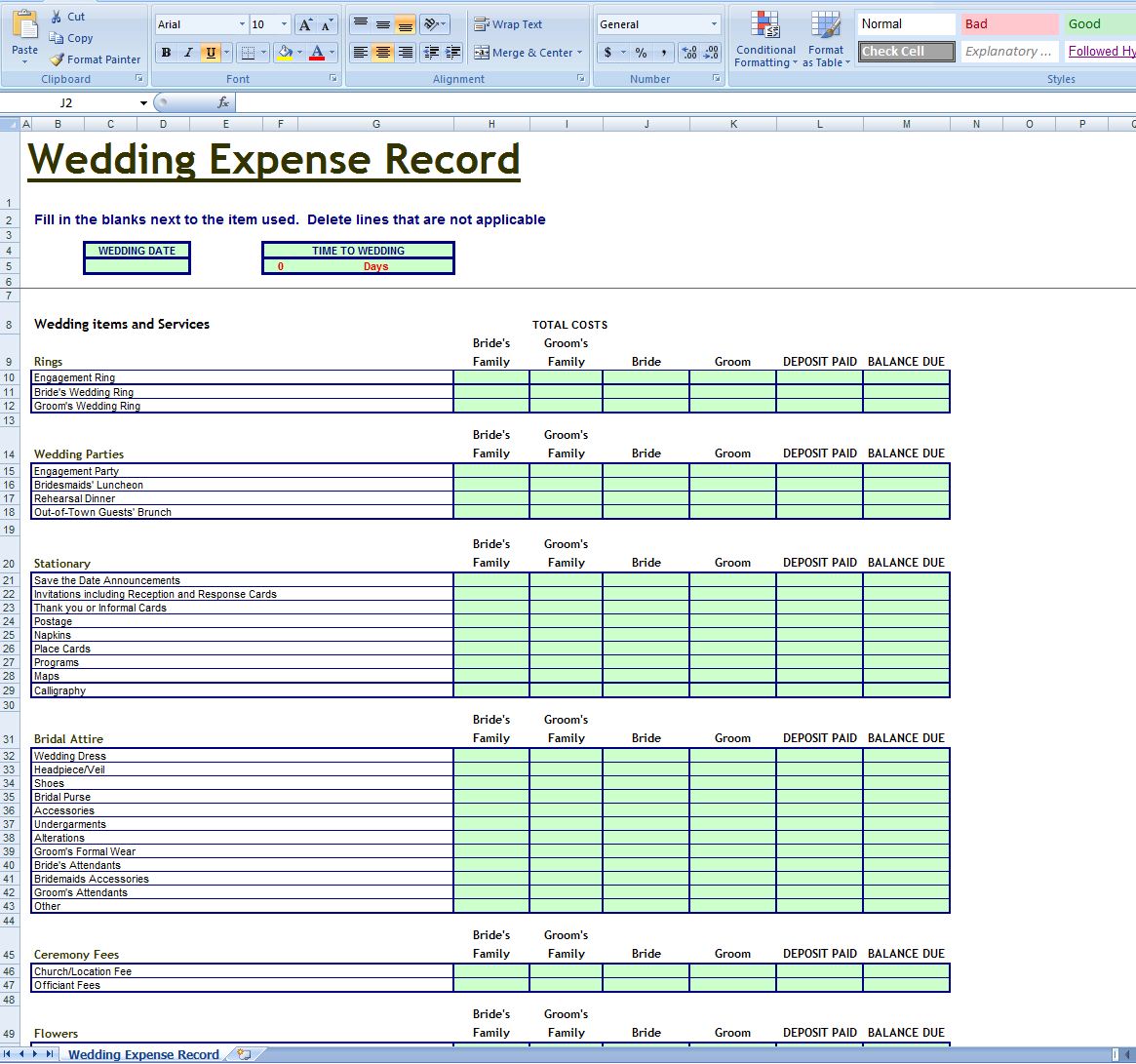Select the Wedding Expense Record sheet tab
Screen dimensions: 1136x1064
[143, 1054]
